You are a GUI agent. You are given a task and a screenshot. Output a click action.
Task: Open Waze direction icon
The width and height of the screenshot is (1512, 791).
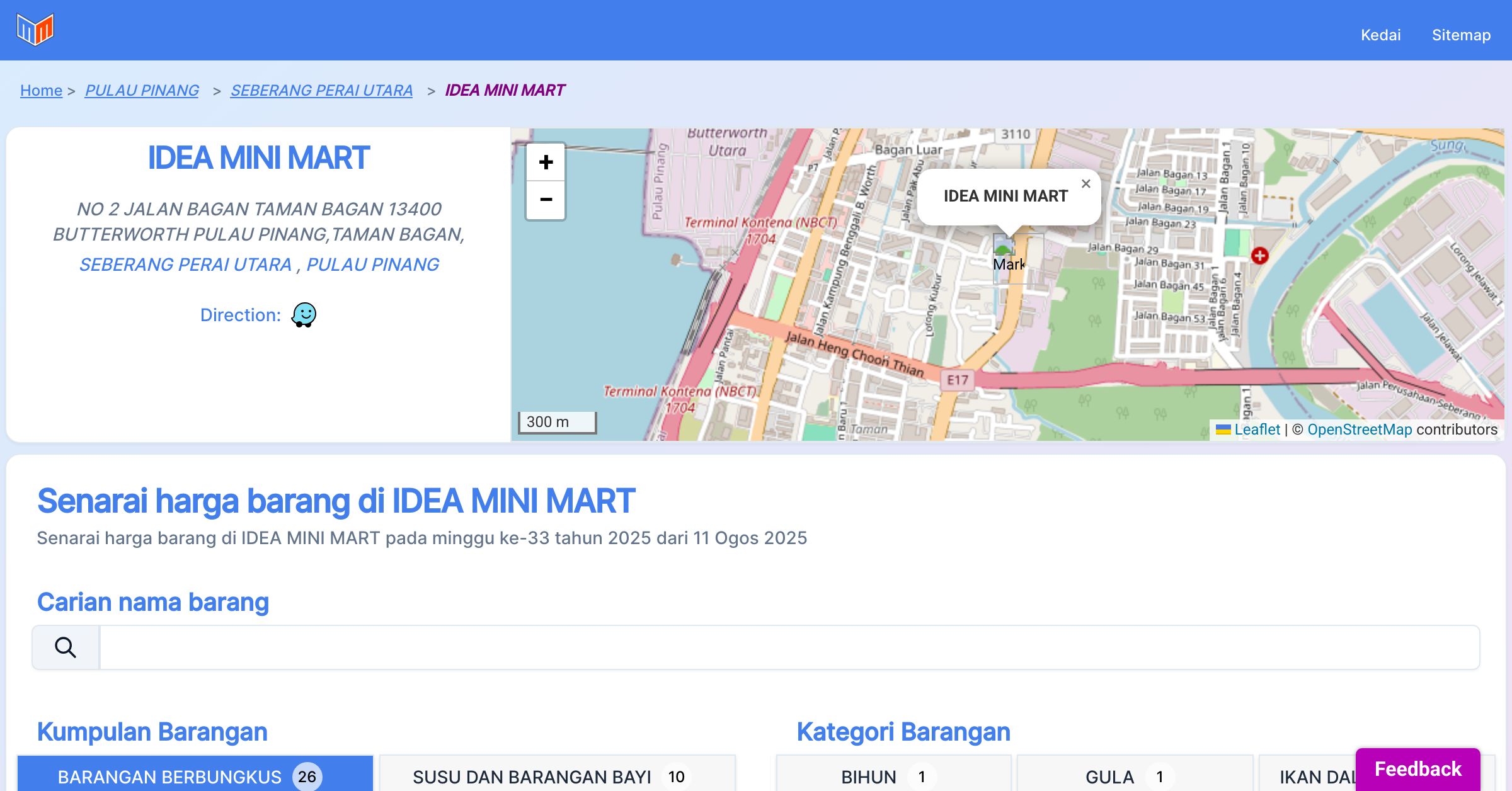pos(304,314)
